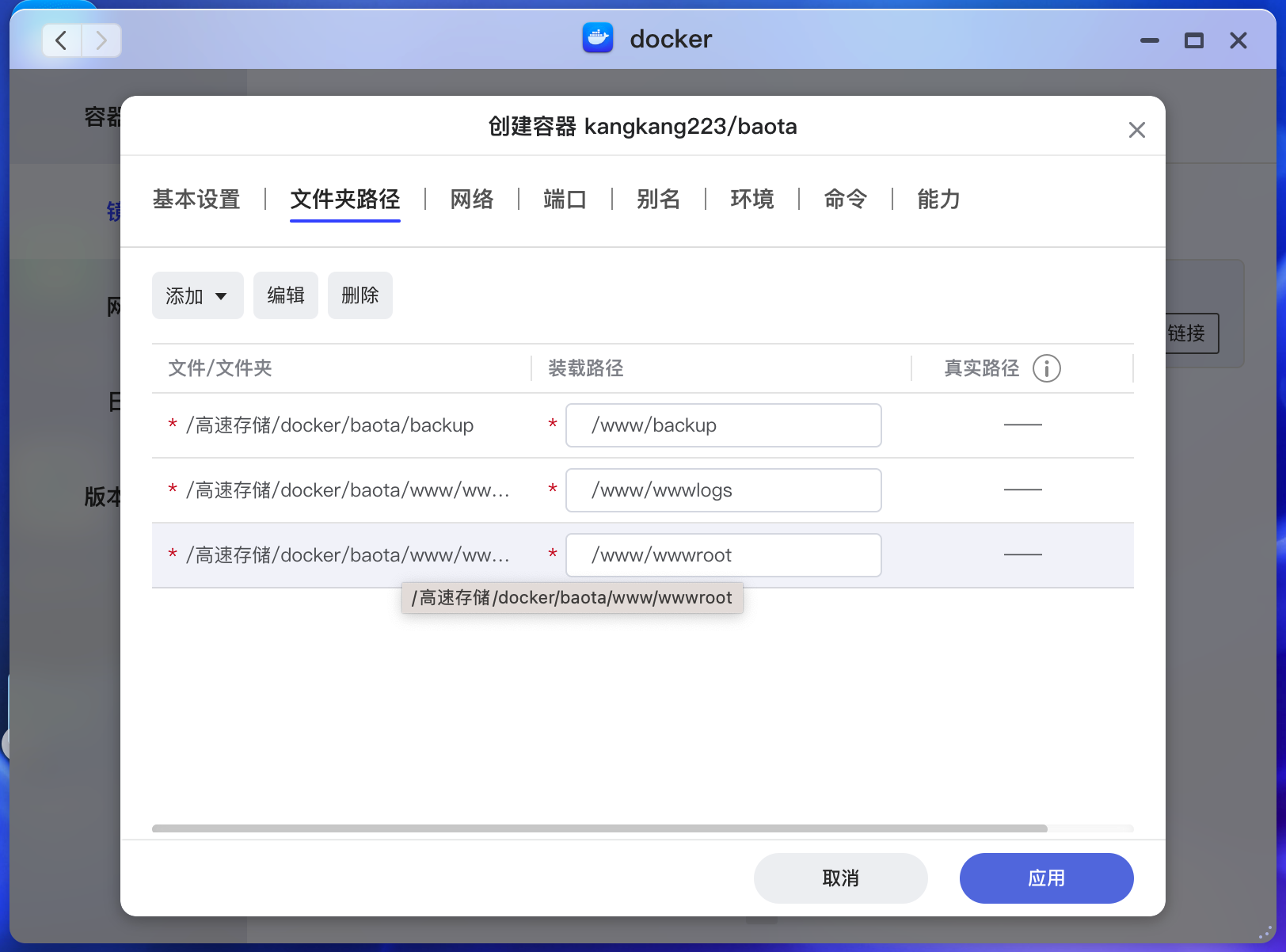Select the 文件夹路径 tab
The height and width of the screenshot is (952, 1286).
click(x=345, y=199)
